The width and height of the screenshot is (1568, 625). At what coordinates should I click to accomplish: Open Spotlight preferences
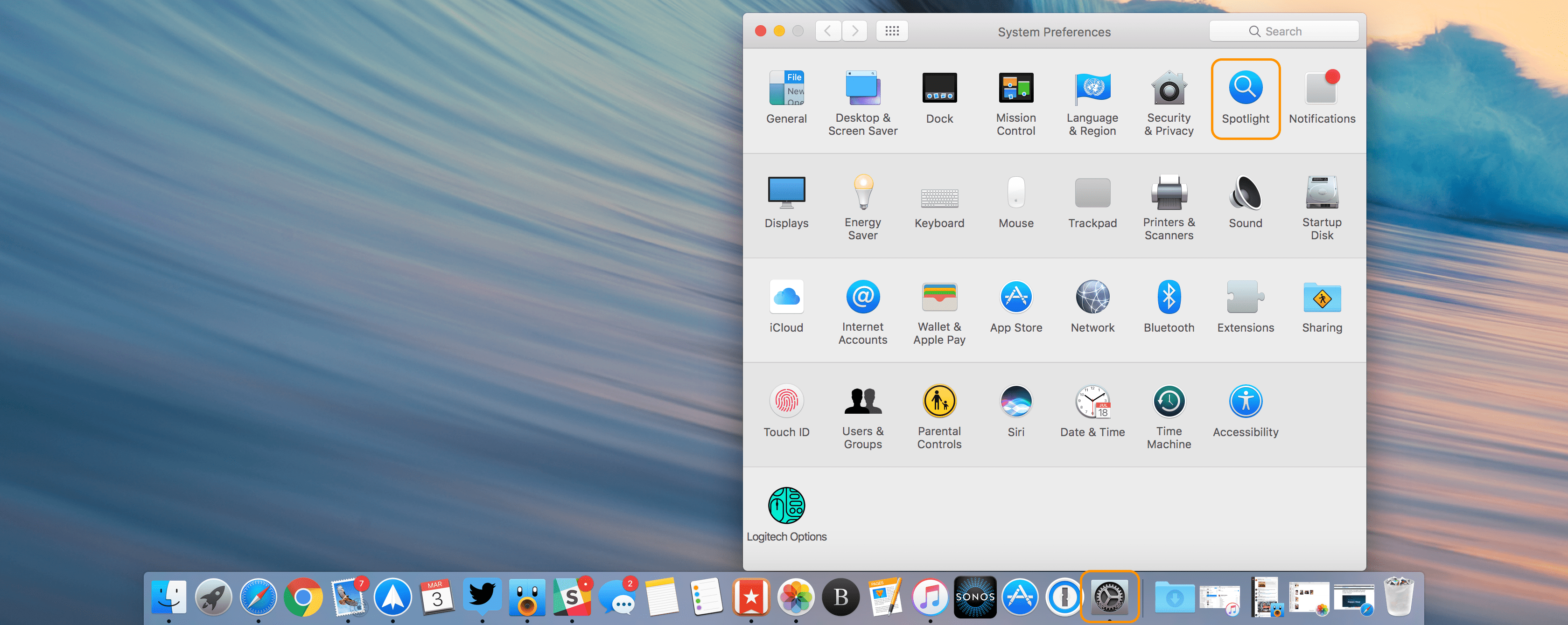click(1245, 87)
